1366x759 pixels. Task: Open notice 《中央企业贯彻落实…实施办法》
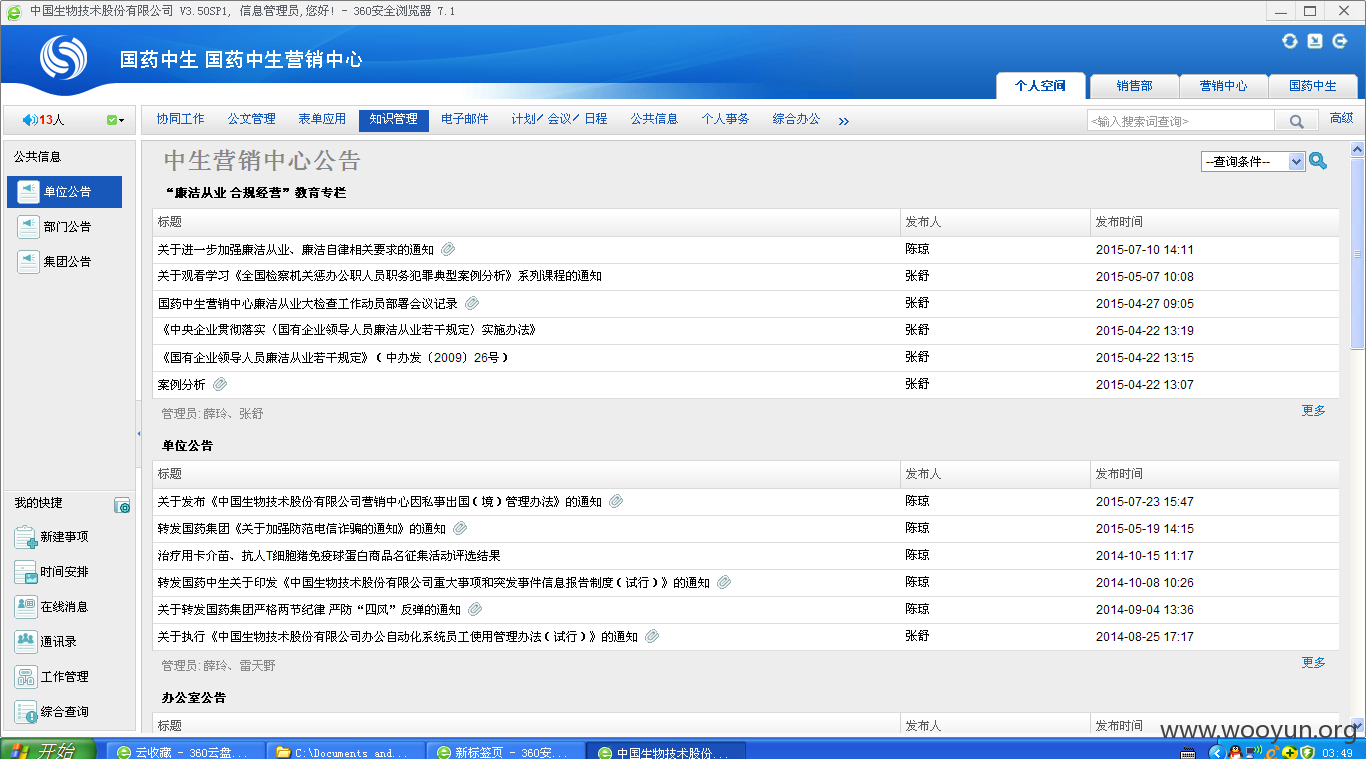point(347,330)
